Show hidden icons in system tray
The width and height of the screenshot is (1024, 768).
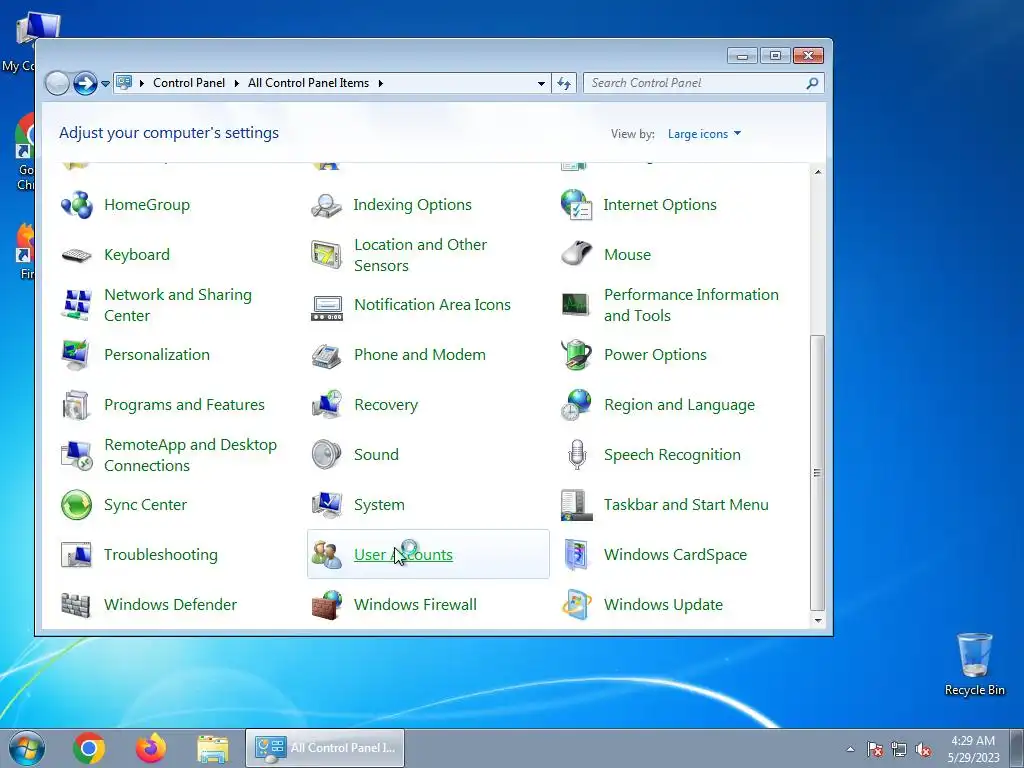[850, 749]
